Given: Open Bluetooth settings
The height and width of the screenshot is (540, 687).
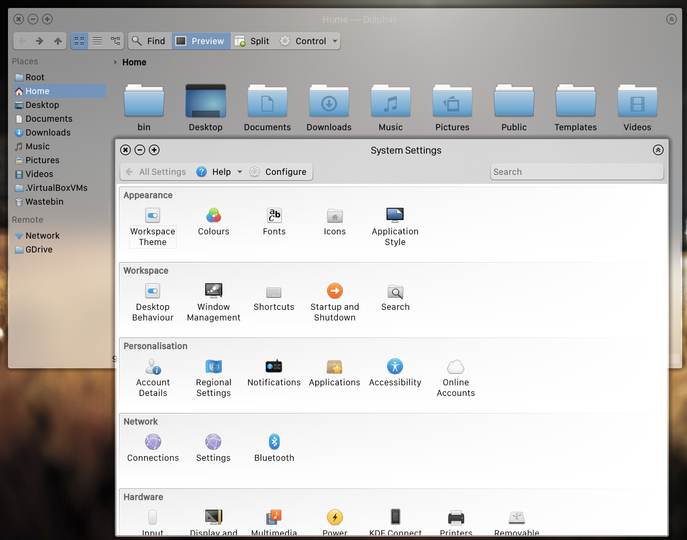Looking at the screenshot, I should pos(274,448).
